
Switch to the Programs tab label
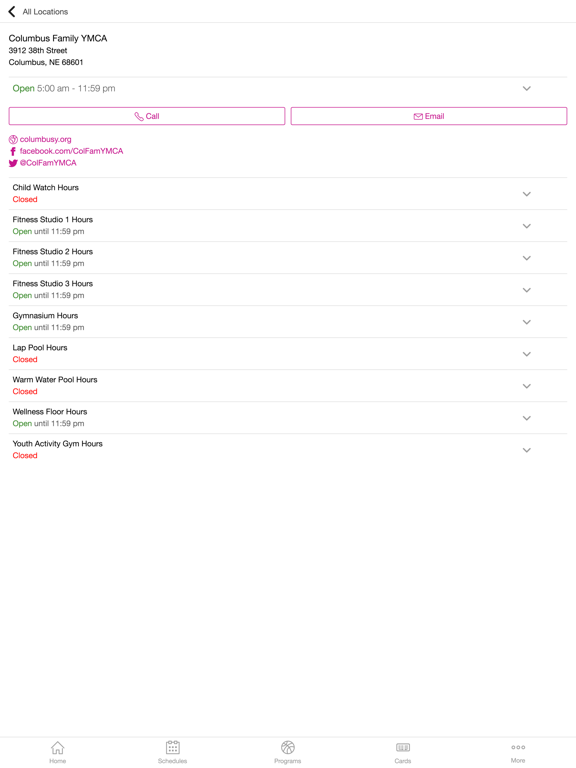pos(288,761)
